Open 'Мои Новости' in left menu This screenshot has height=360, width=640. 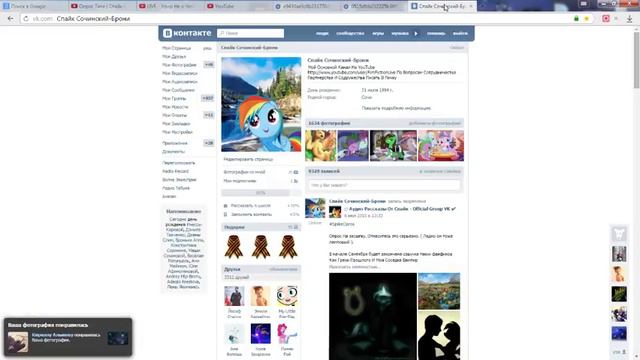point(175,107)
